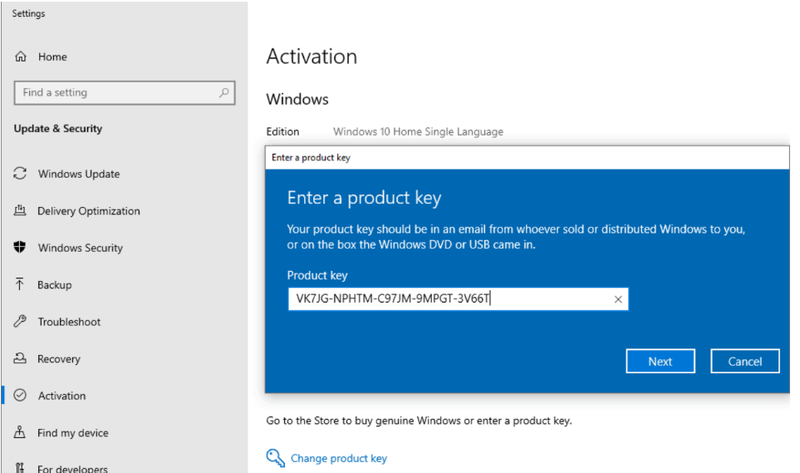Click the Find my device icon
This screenshot has width=800, height=473.
point(19,432)
